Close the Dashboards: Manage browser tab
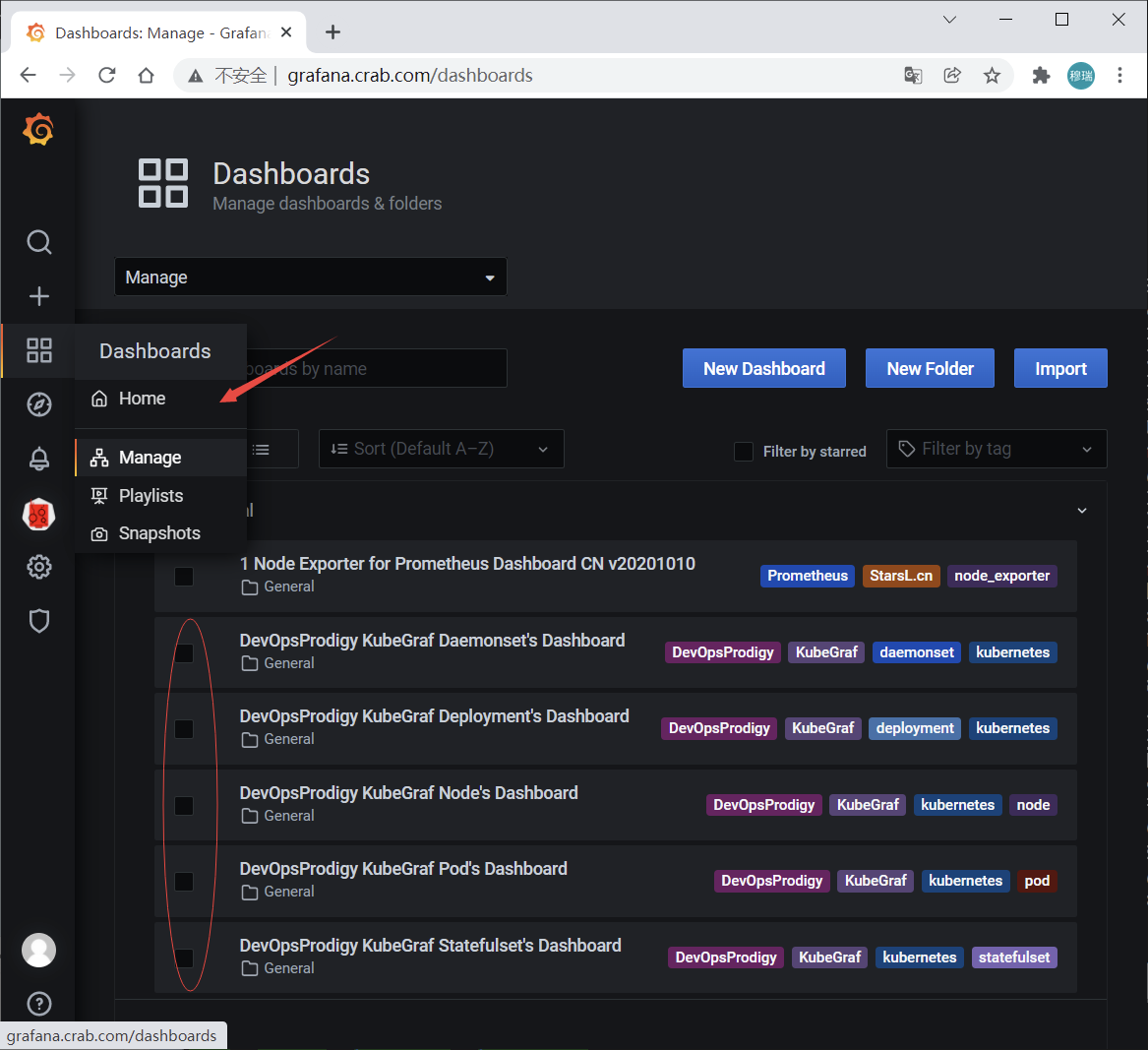The height and width of the screenshot is (1050, 1148). (x=286, y=32)
